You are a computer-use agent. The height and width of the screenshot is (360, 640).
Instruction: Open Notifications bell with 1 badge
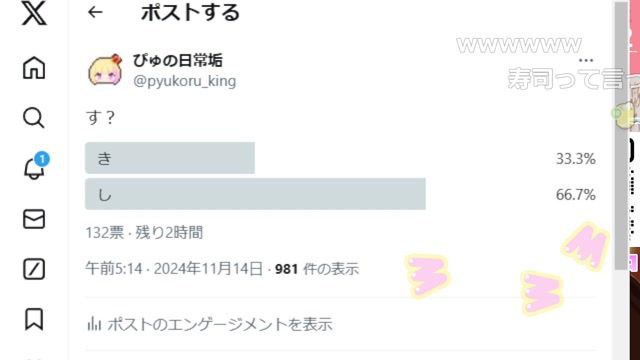35,166
